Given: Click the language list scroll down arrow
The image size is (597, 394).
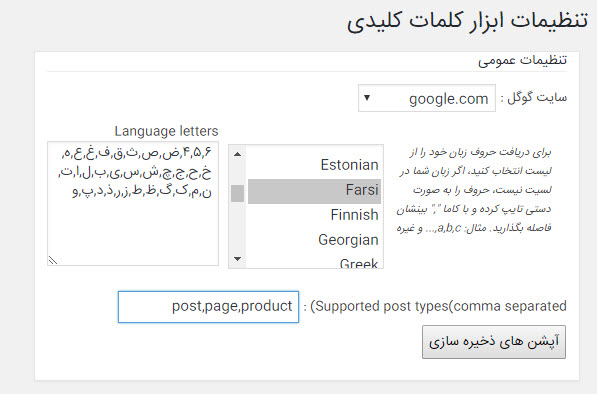Looking at the screenshot, I should (238, 259).
